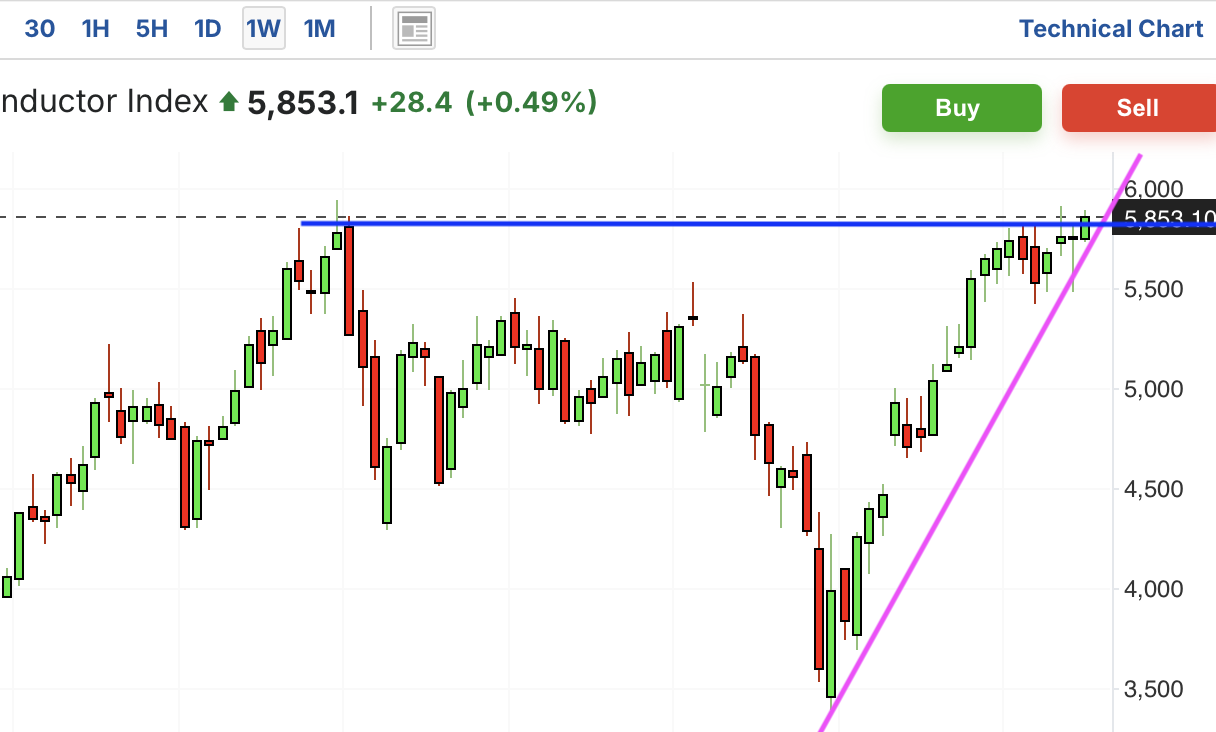The width and height of the screenshot is (1216, 732).
Task: Select the 1D timeframe
Action: click(x=207, y=29)
